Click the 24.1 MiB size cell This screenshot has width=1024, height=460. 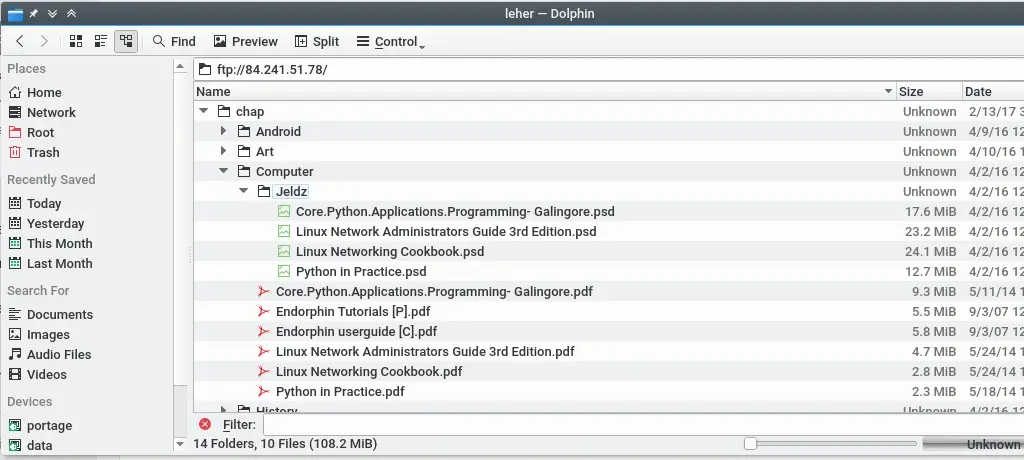[931, 252]
